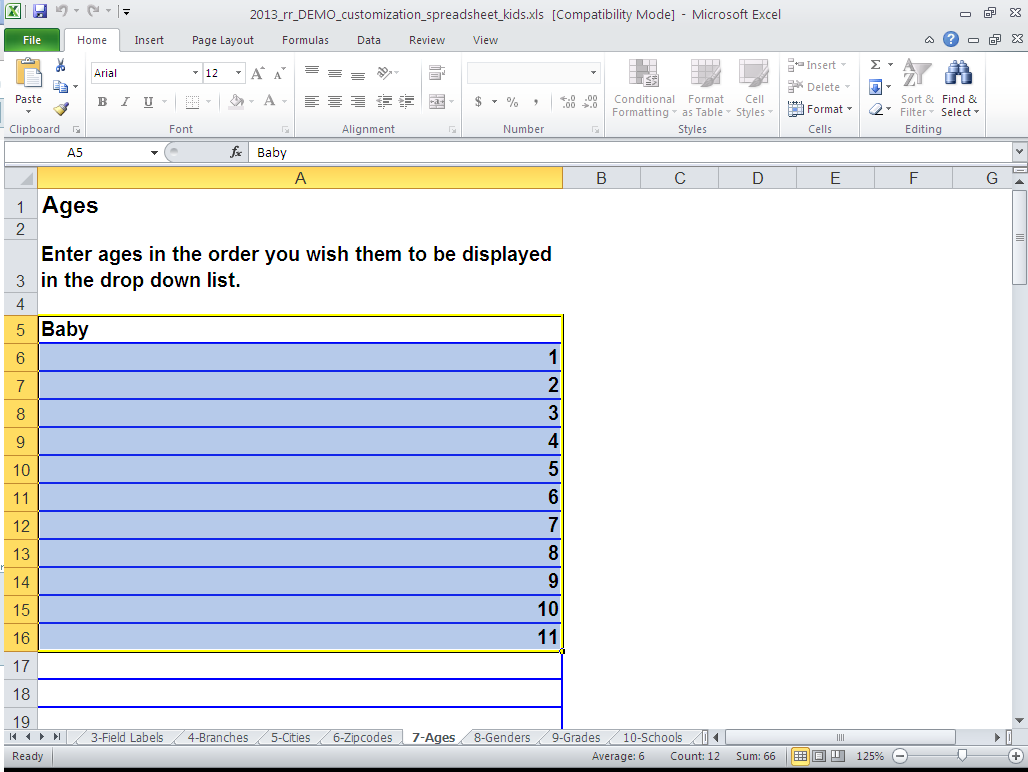Click the AutoSum sigma icon
The width and height of the screenshot is (1028, 772).
(875, 65)
